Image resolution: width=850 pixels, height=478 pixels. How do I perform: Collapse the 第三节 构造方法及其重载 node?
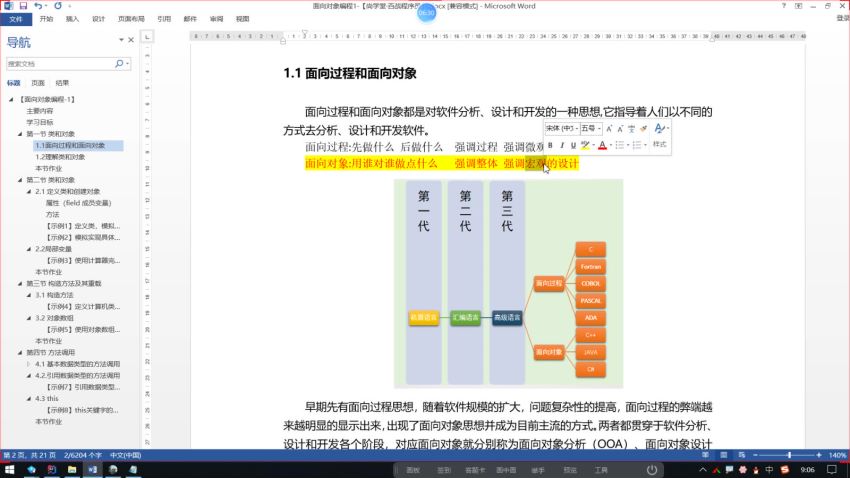[20, 283]
